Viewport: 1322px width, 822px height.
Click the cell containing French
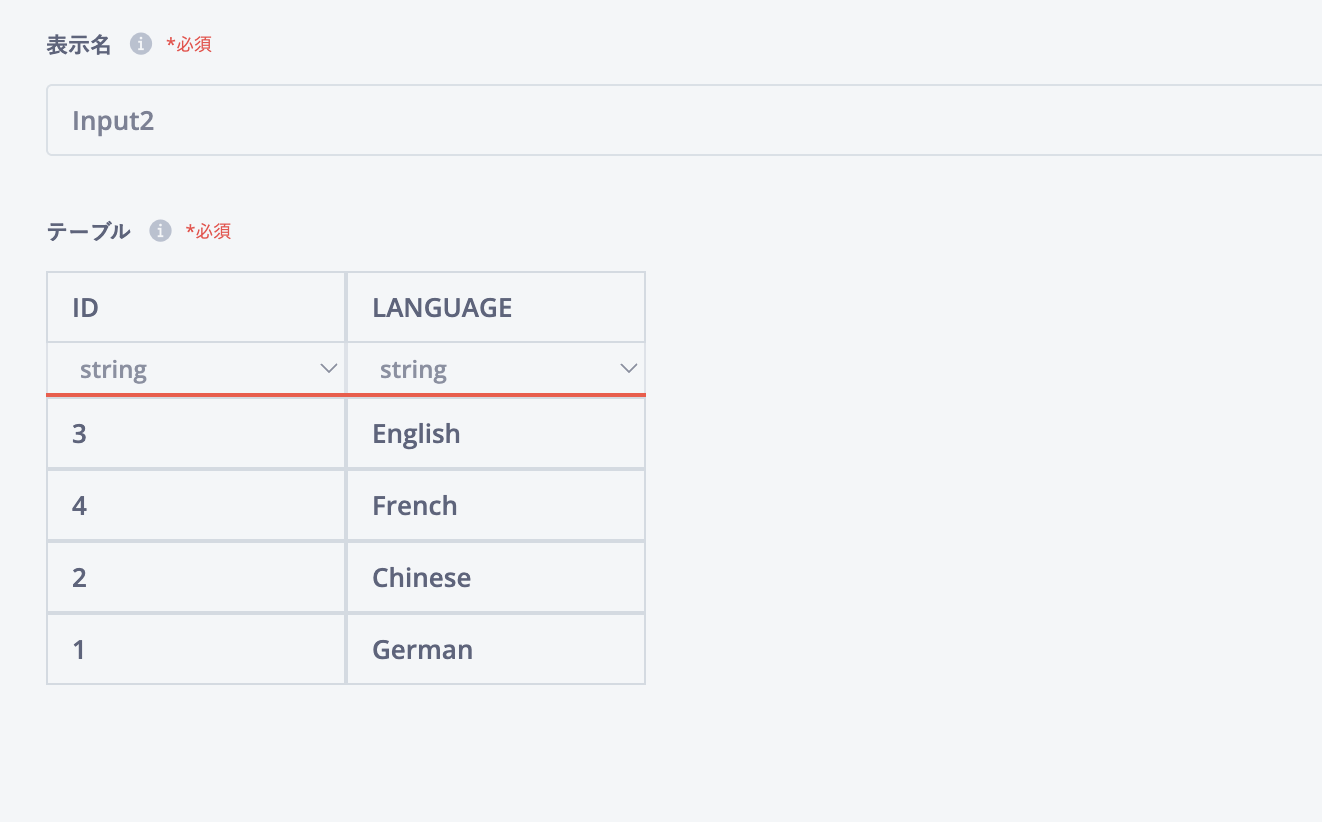pyautogui.click(x=496, y=506)
